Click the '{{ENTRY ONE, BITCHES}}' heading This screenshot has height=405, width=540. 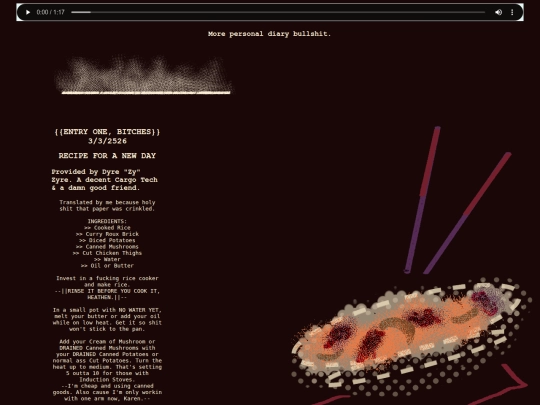coord(107,132)
